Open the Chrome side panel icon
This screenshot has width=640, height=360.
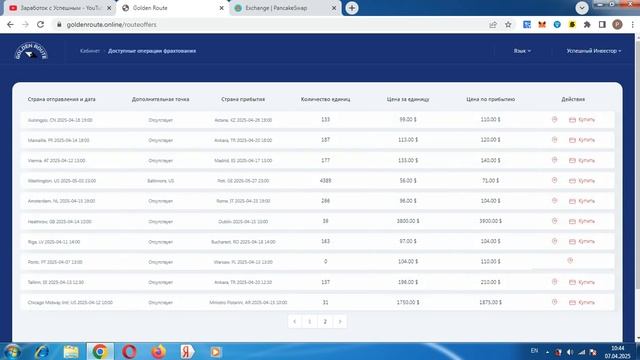tap(602, 24)
